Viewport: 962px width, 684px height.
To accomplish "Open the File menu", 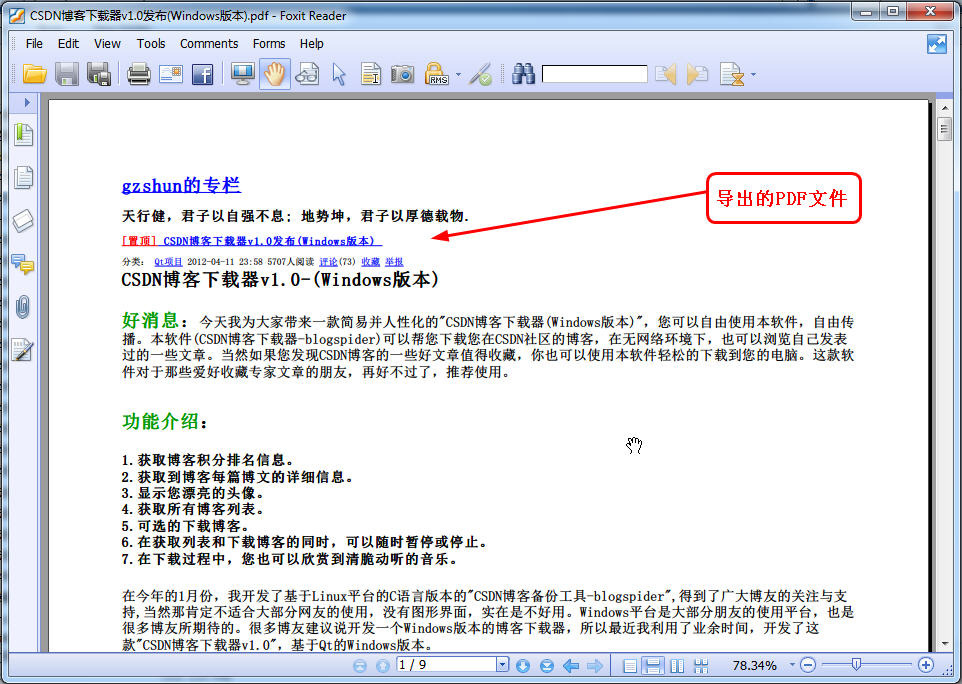I will pos(34,44).
